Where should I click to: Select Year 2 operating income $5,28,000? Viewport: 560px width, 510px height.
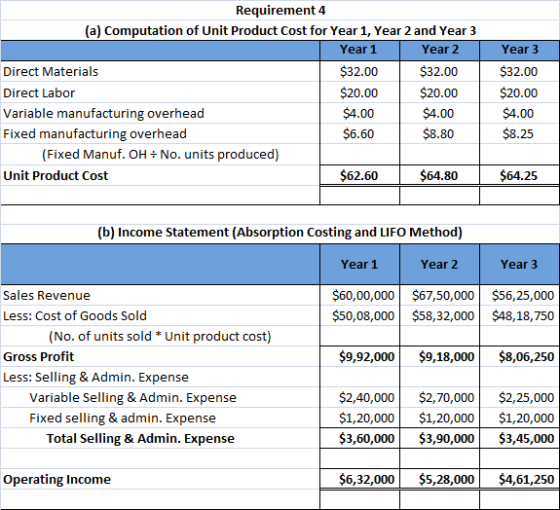pos(446,480)
